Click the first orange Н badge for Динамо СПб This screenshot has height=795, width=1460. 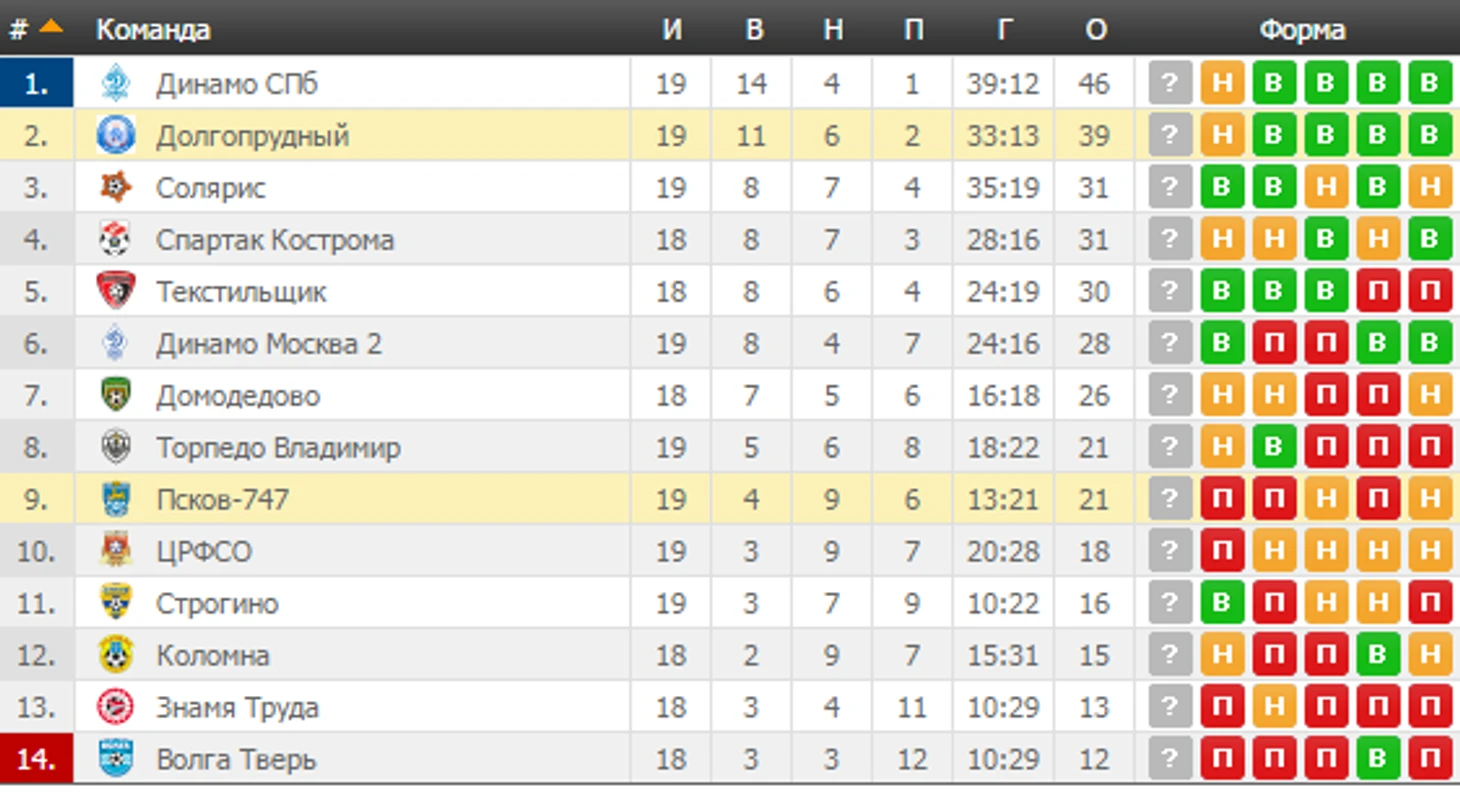1222,83
